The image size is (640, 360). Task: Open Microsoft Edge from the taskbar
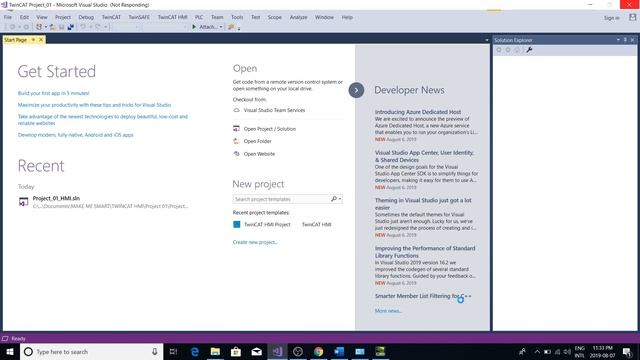[x=195, y=351]
